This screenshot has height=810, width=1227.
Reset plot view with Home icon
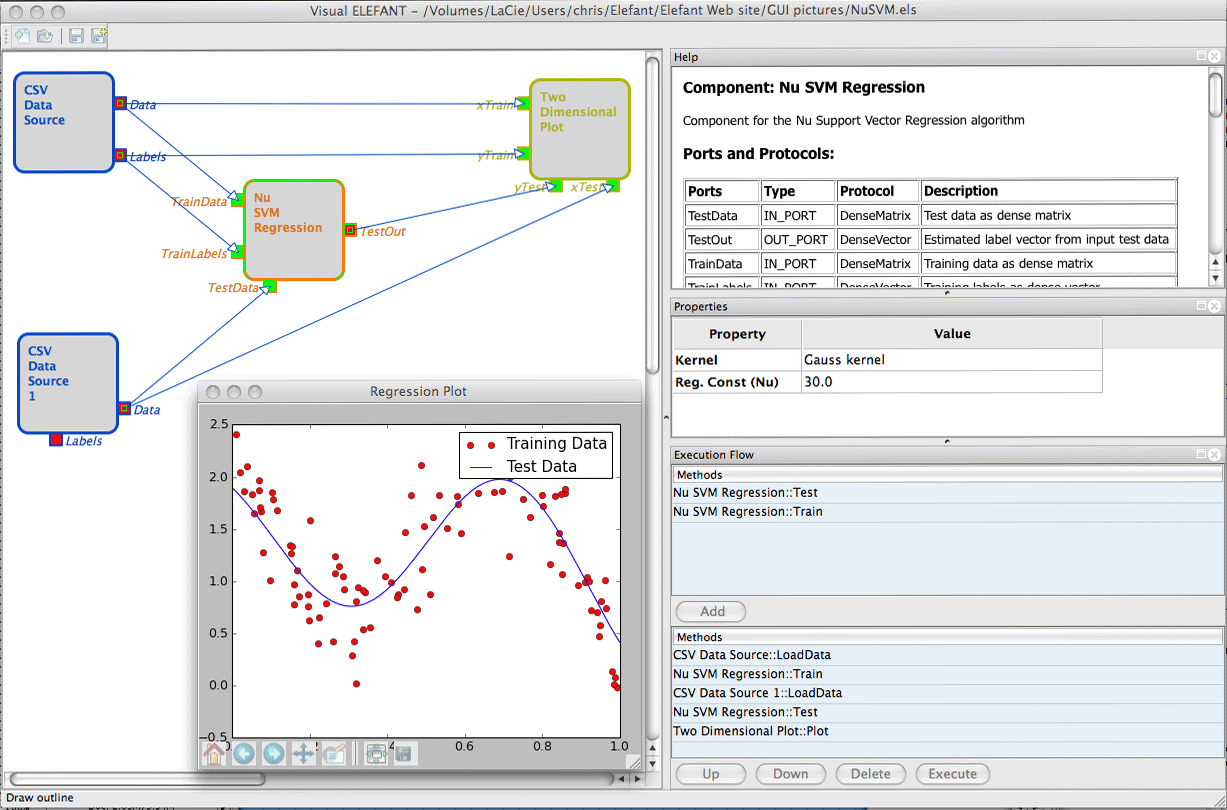click(x=214, y=753)
